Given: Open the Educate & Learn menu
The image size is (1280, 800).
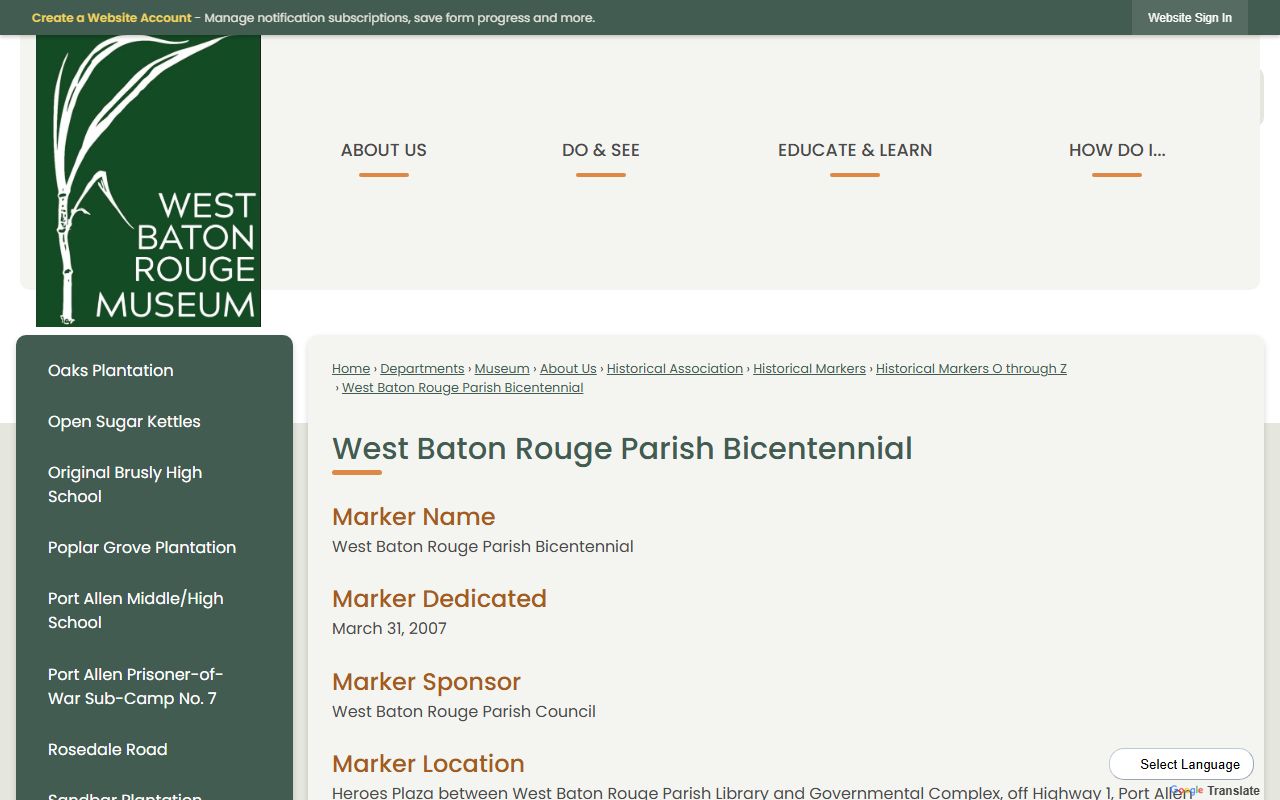Looking at the screenshot, I should click(x=855, y=150).
